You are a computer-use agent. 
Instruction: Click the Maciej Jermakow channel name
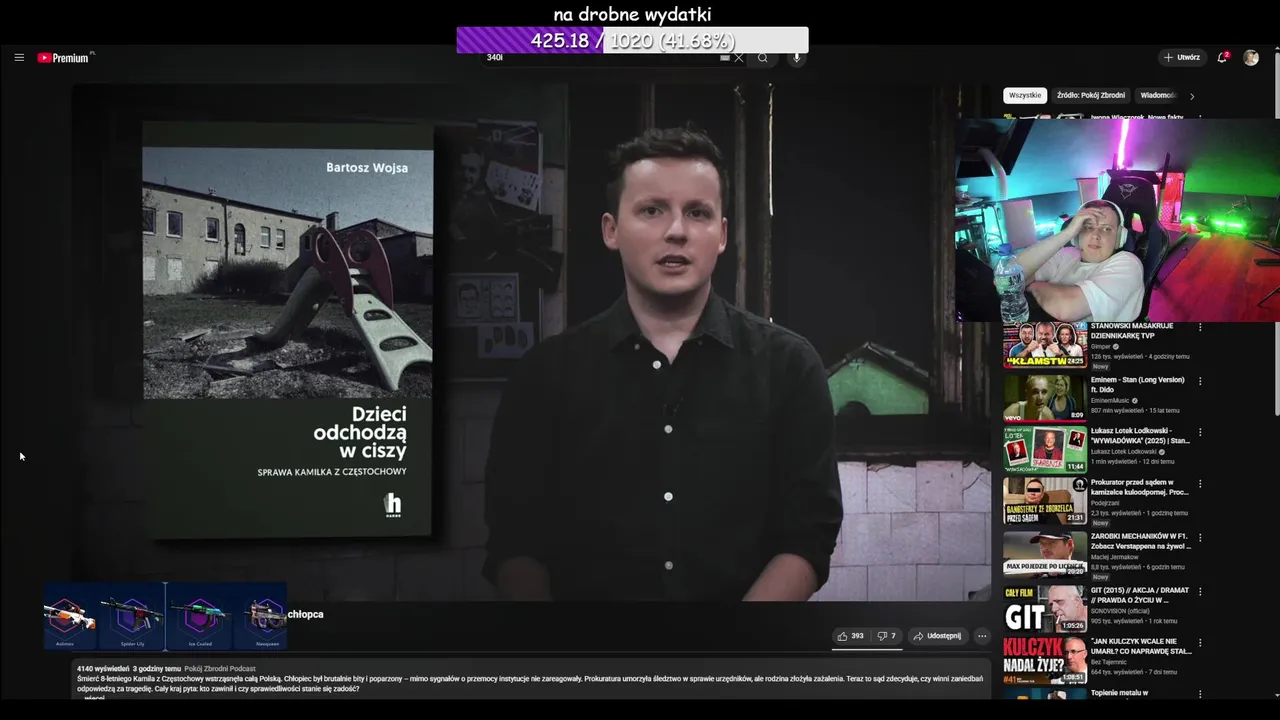coord(1115,557)
